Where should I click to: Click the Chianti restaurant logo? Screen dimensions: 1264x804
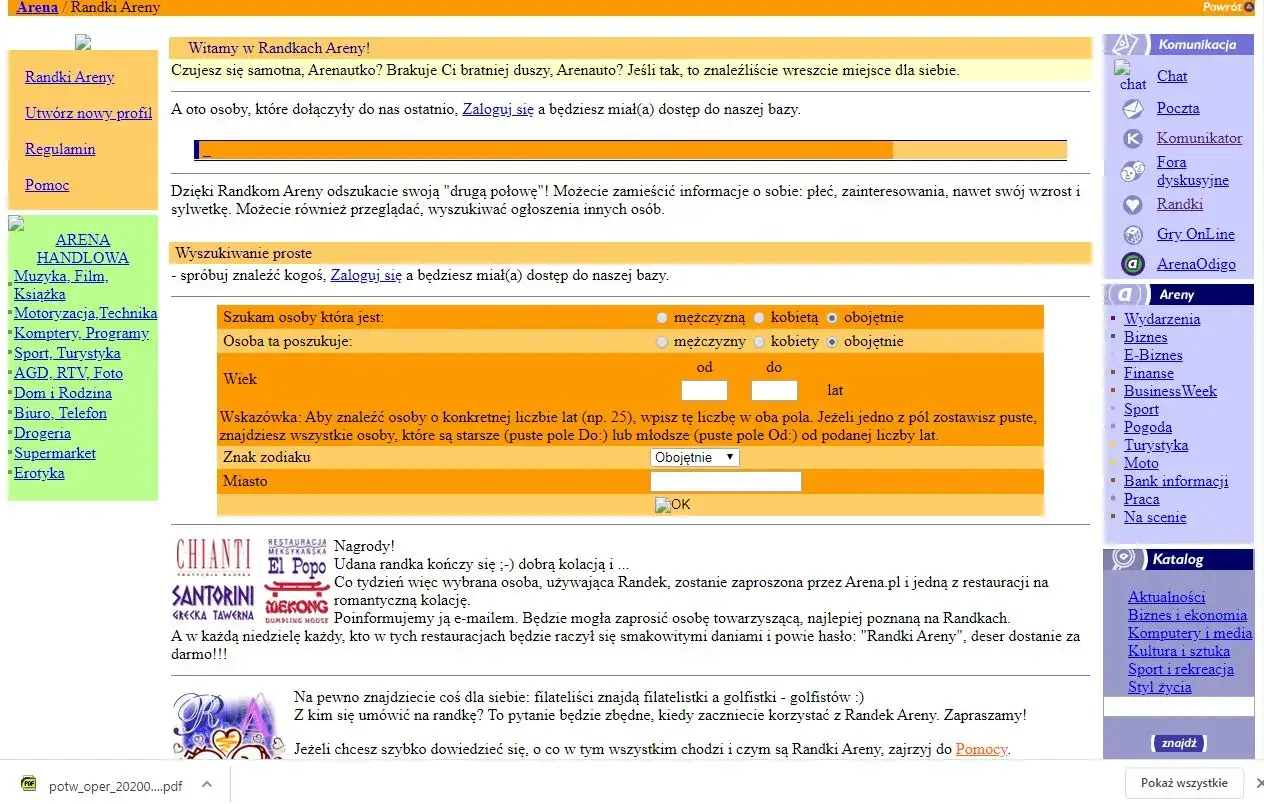click(x=214, y=558)
